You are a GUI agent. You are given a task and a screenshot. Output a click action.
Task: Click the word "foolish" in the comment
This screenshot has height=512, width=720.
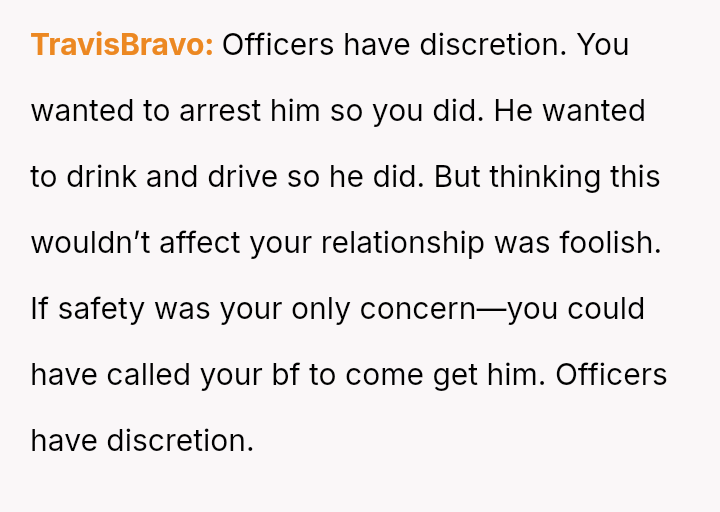[617, 243]
